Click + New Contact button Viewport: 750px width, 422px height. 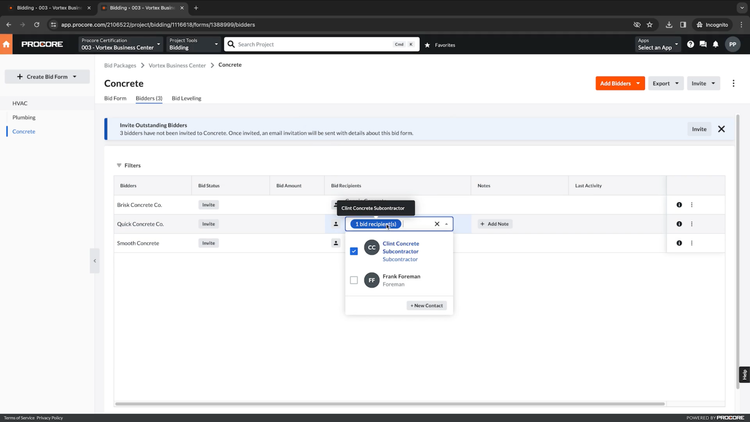(427, 305)
